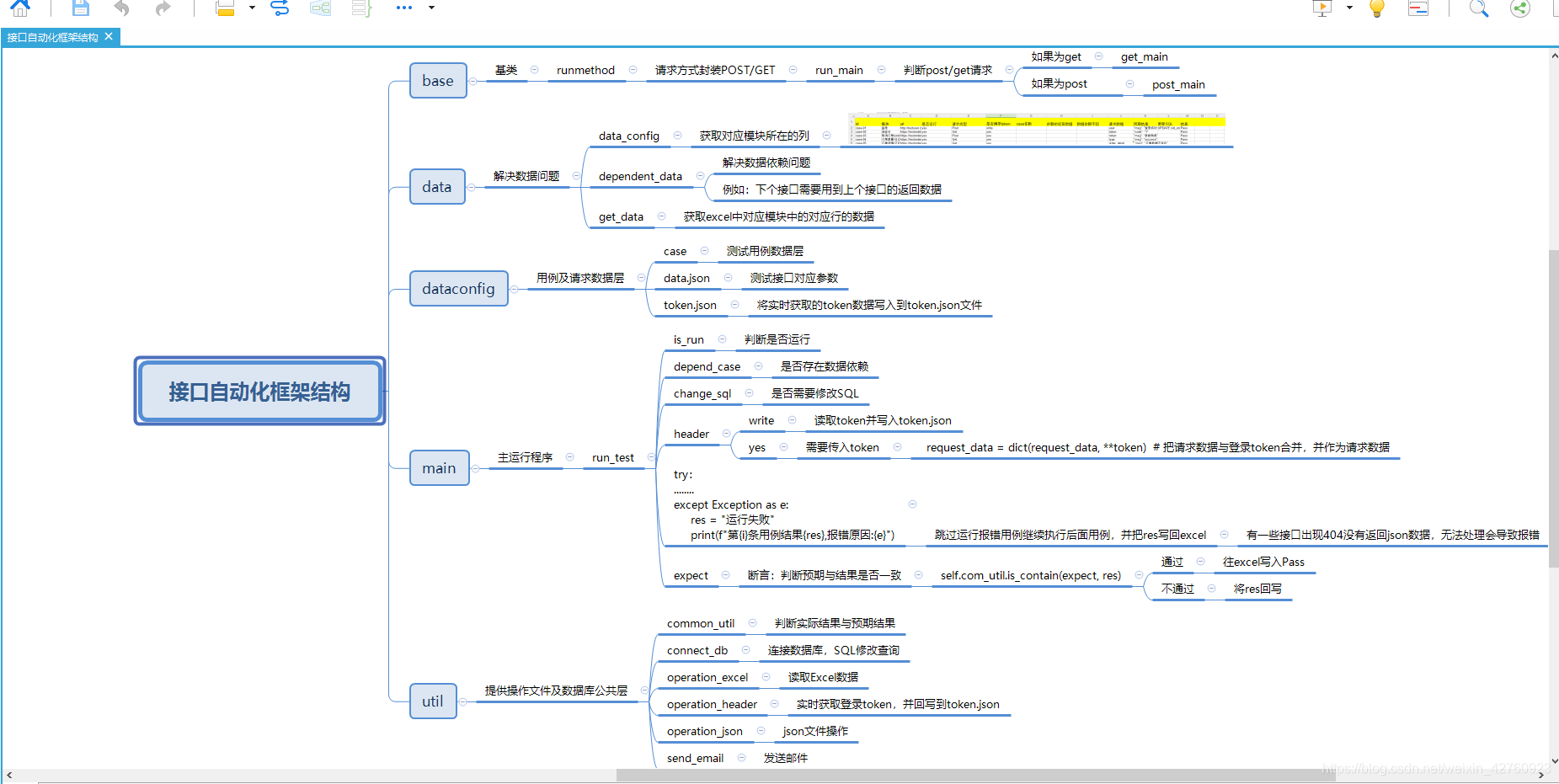Select the operation_json subtopic

(x=705, y=732)
